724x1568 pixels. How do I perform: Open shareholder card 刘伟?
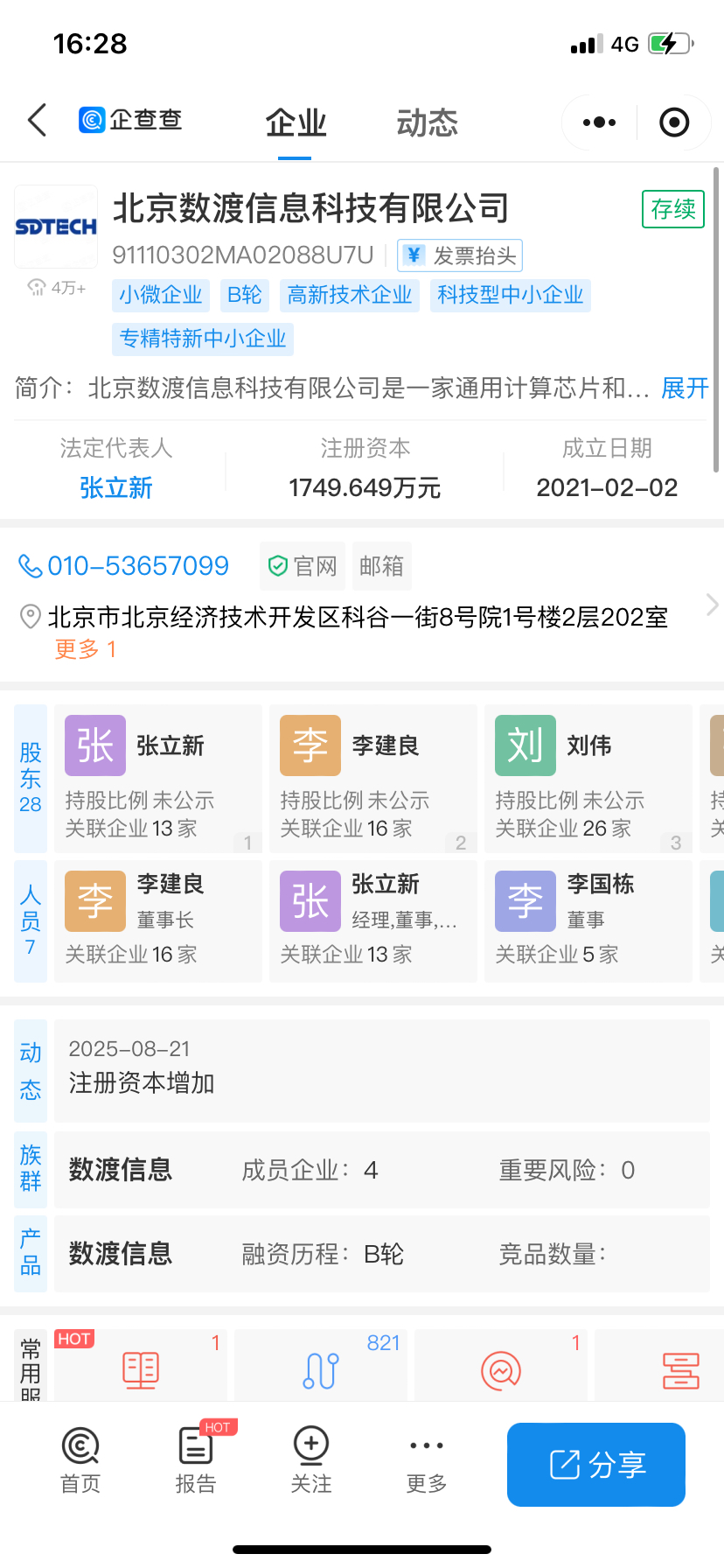pos(588,779)
